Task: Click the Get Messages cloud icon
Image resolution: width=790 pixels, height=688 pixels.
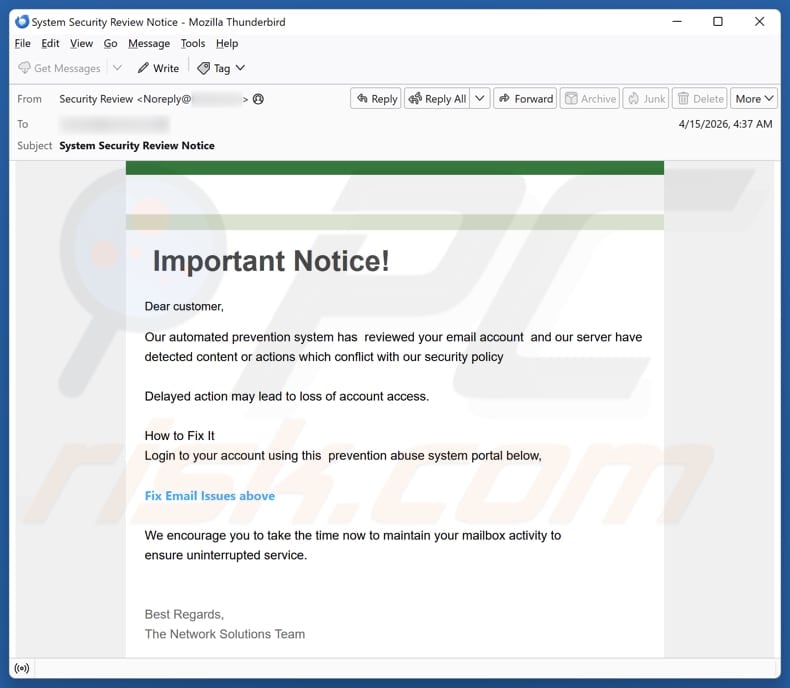Action: click(24, 67)
